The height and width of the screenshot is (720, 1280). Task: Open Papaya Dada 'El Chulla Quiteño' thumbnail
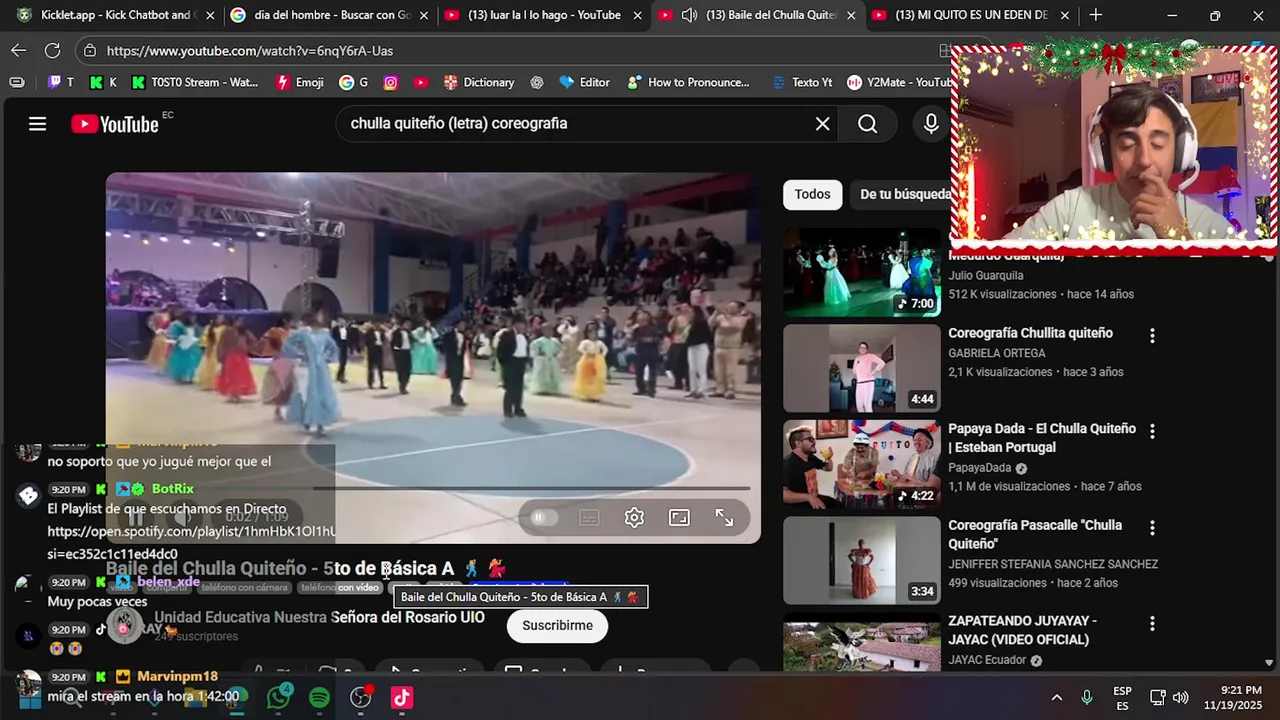[862, 464]
